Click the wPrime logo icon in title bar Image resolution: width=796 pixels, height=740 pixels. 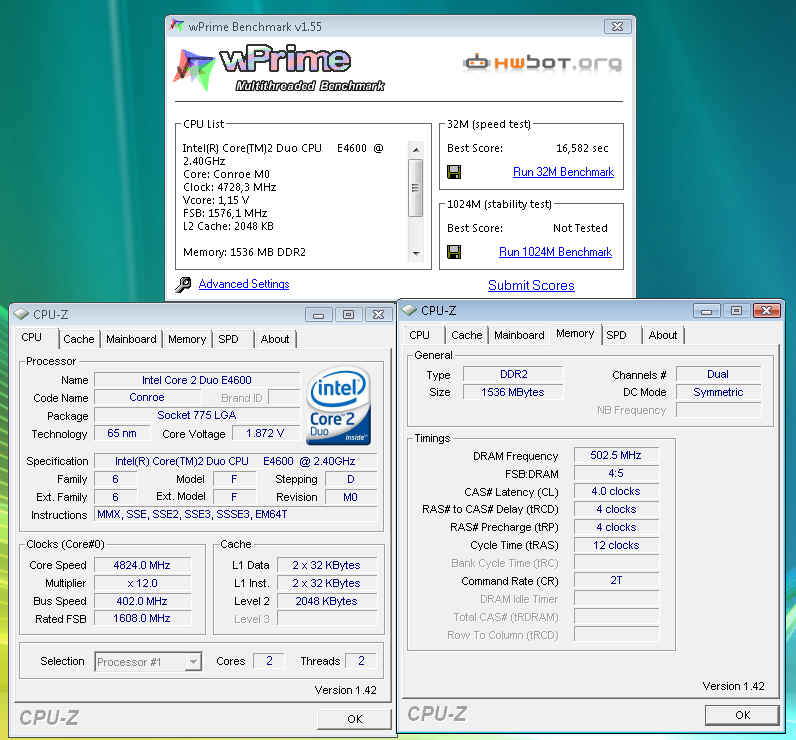177,25
